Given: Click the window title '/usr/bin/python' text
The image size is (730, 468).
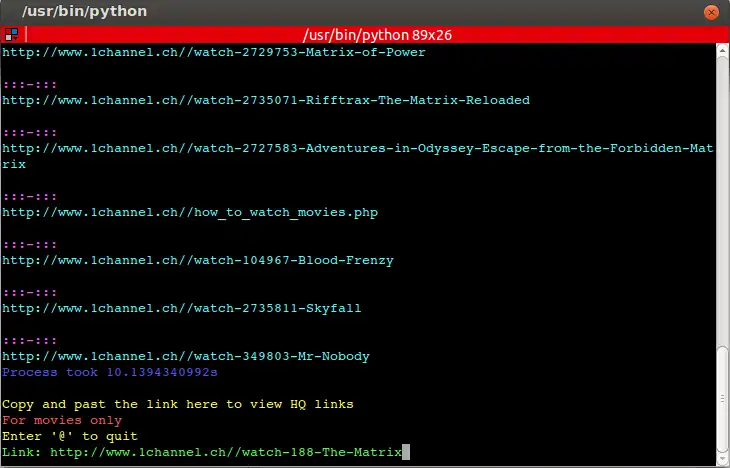Looking at the screenshot, I should coord(84,11).
